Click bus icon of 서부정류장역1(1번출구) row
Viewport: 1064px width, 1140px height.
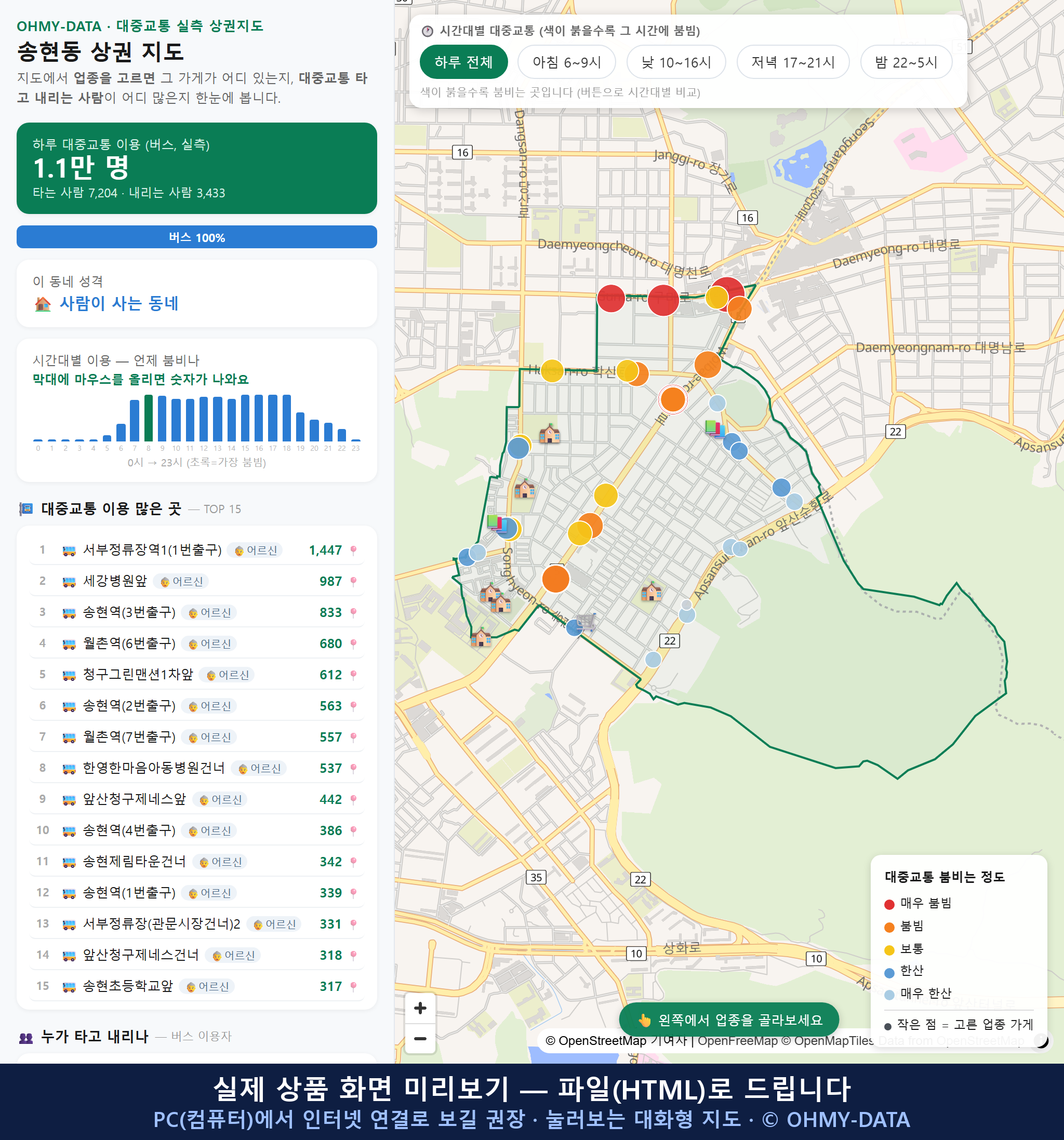[x=69, y=551]
